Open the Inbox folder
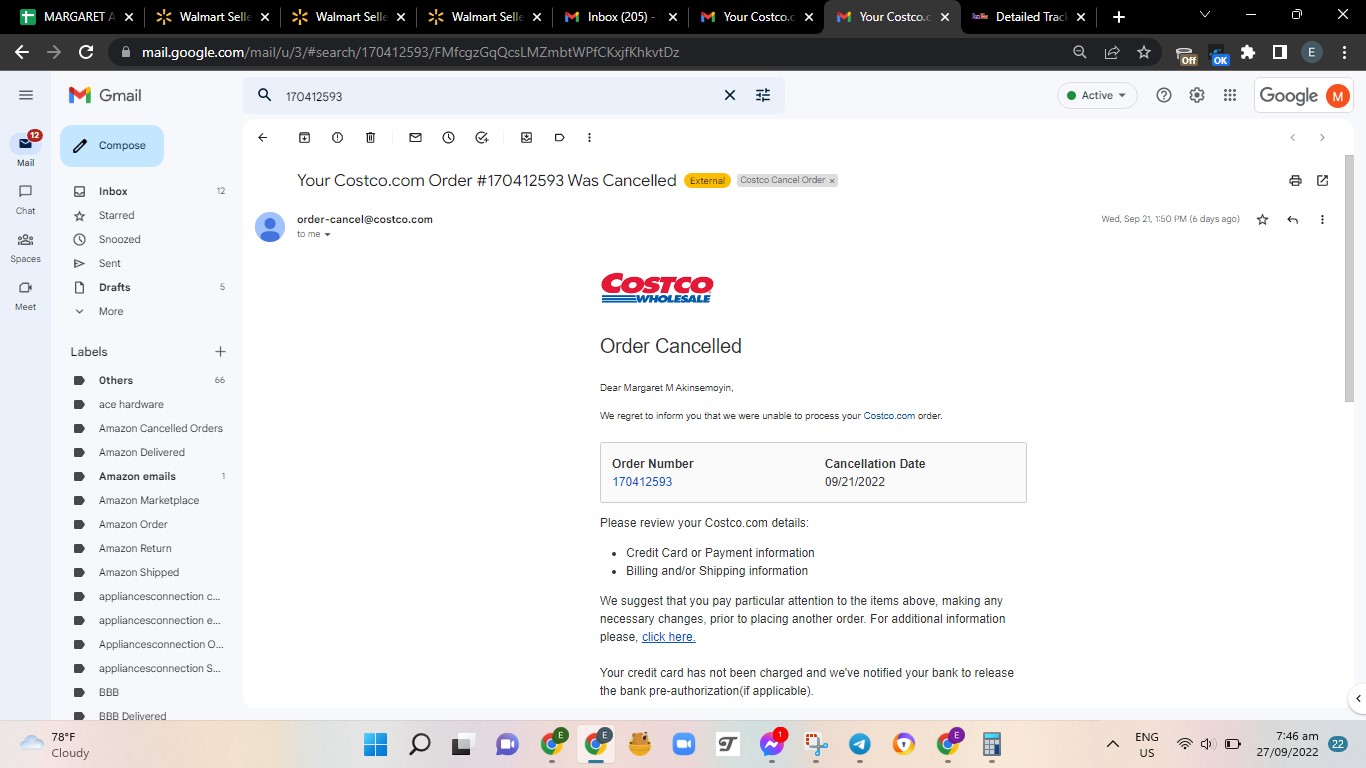This screenshot has height=768, width=1366. [113, 191]
